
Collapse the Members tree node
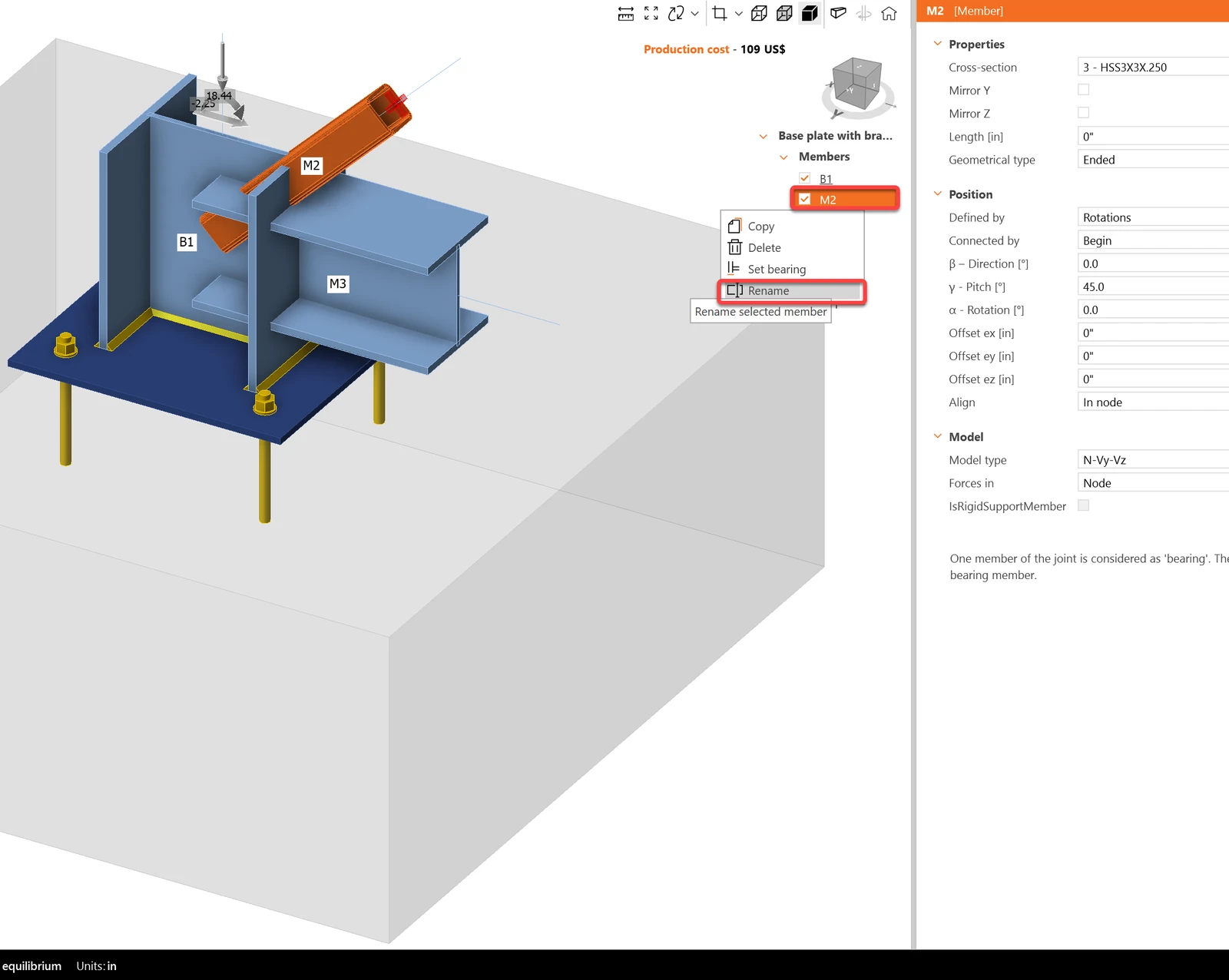tap(783, 157)
